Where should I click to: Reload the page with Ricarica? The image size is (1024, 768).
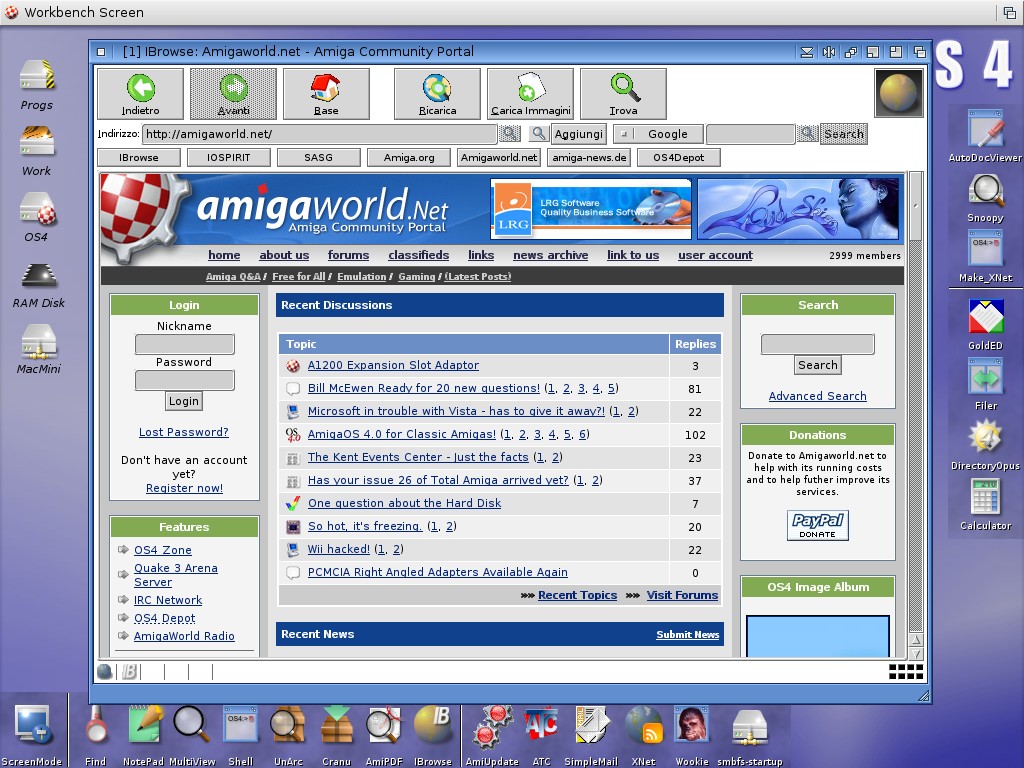[437, 94]
